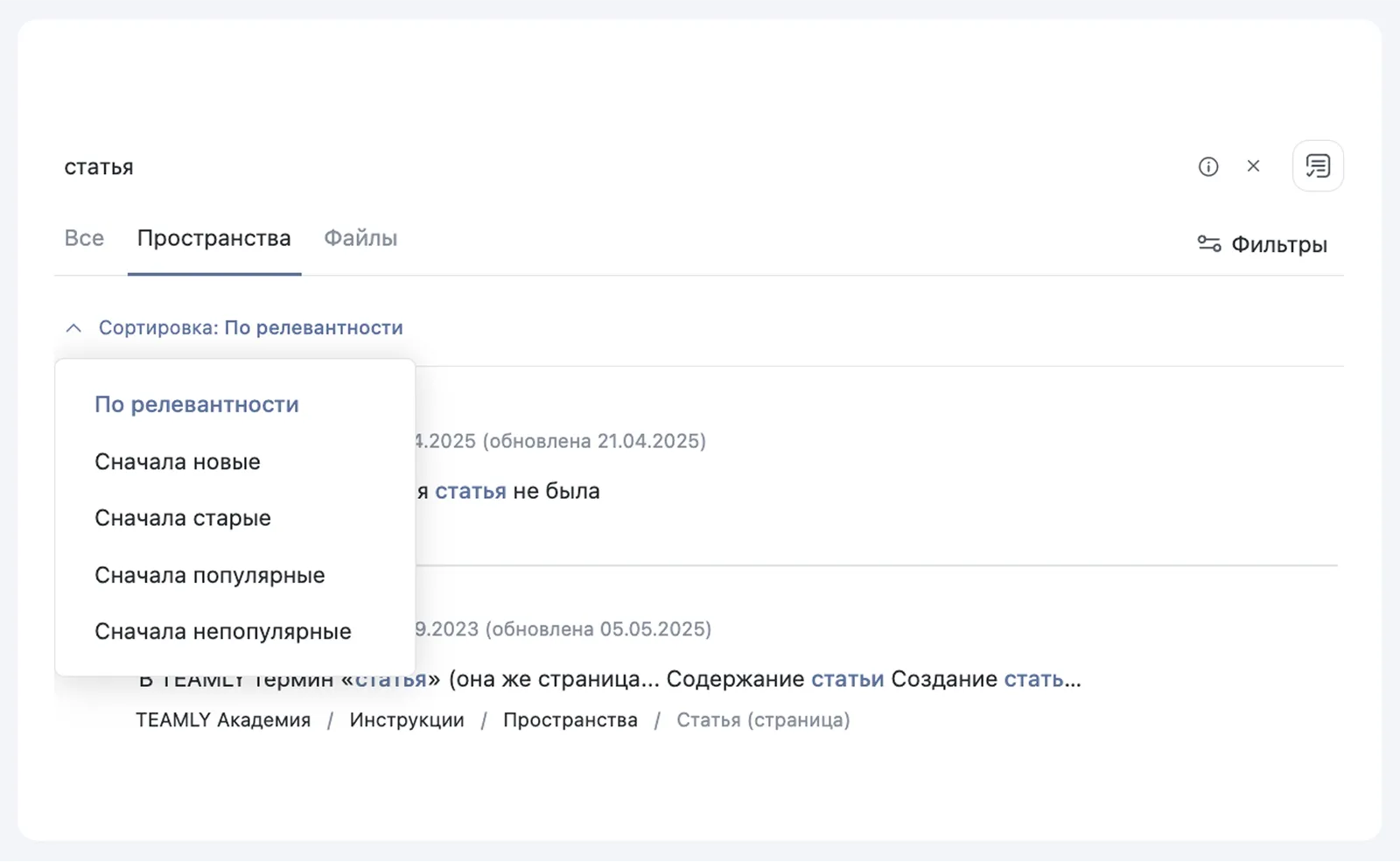The height and width of the screenshot is (862, 1400).
Task: Open Пространства breadcrumb link
Action: (570, 720)
